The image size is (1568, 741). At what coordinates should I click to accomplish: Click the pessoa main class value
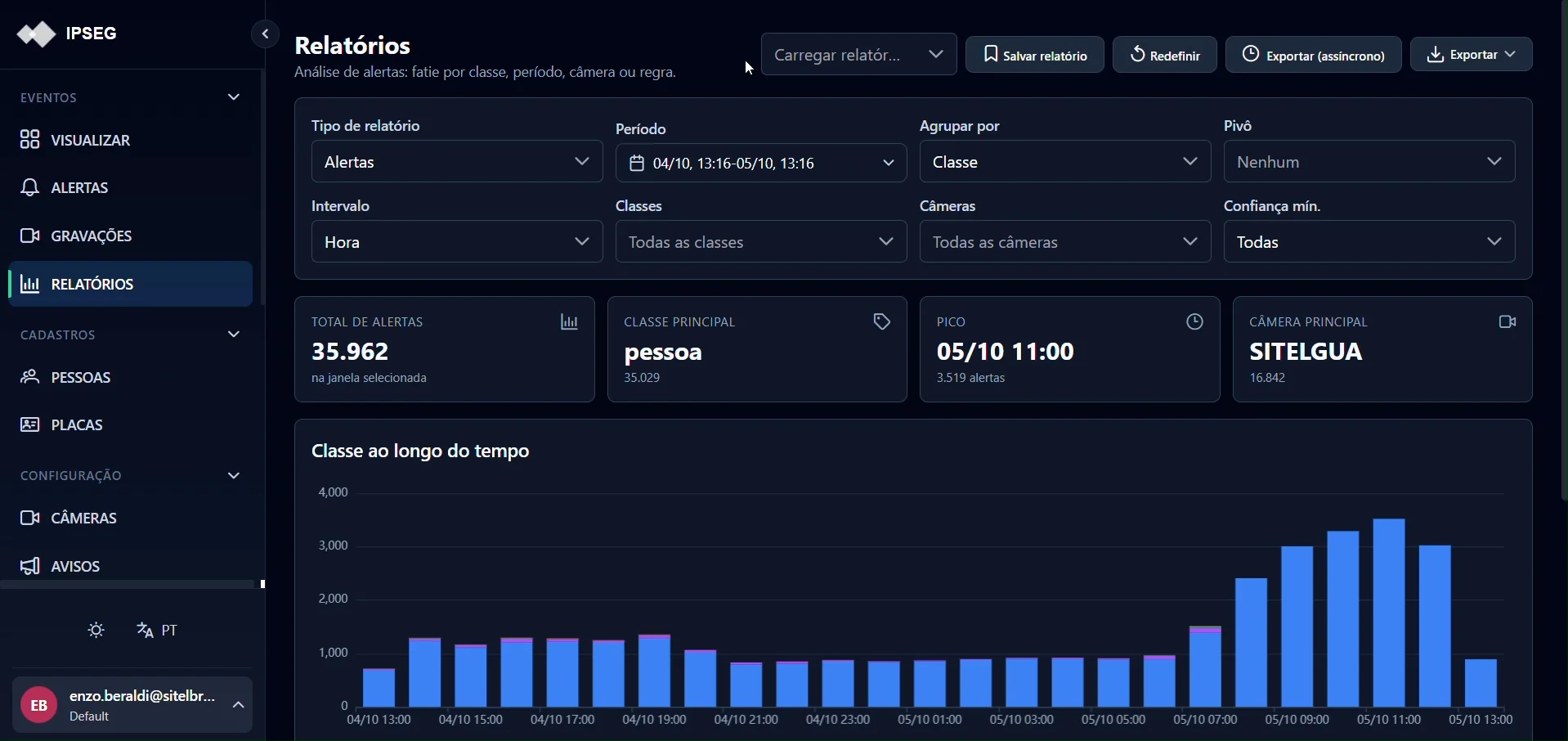(664, 353)
